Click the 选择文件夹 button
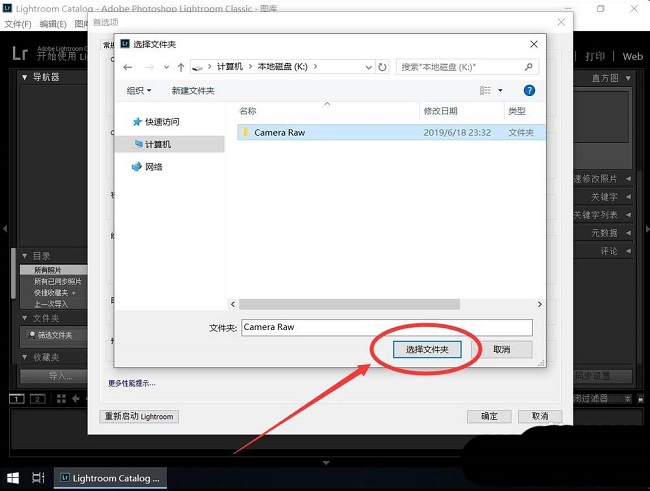 coord(427,349)
